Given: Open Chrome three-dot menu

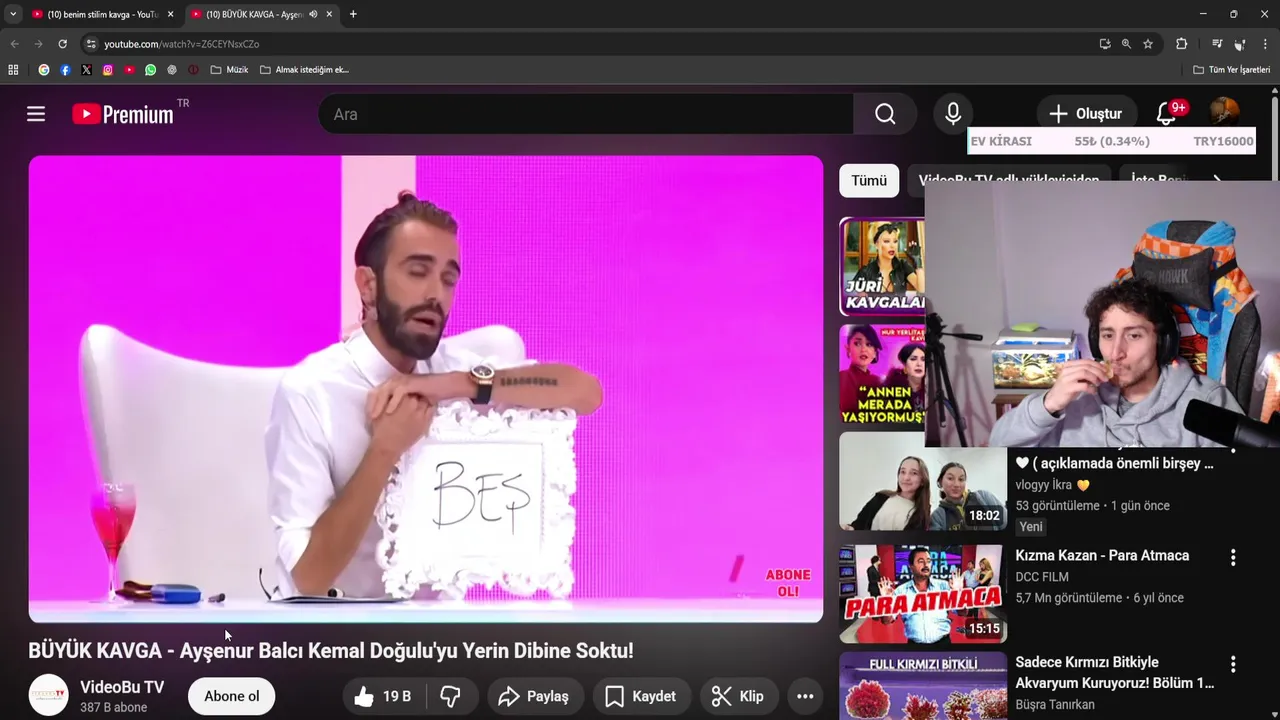Looking at the screenshot, I should [1265, 44].
